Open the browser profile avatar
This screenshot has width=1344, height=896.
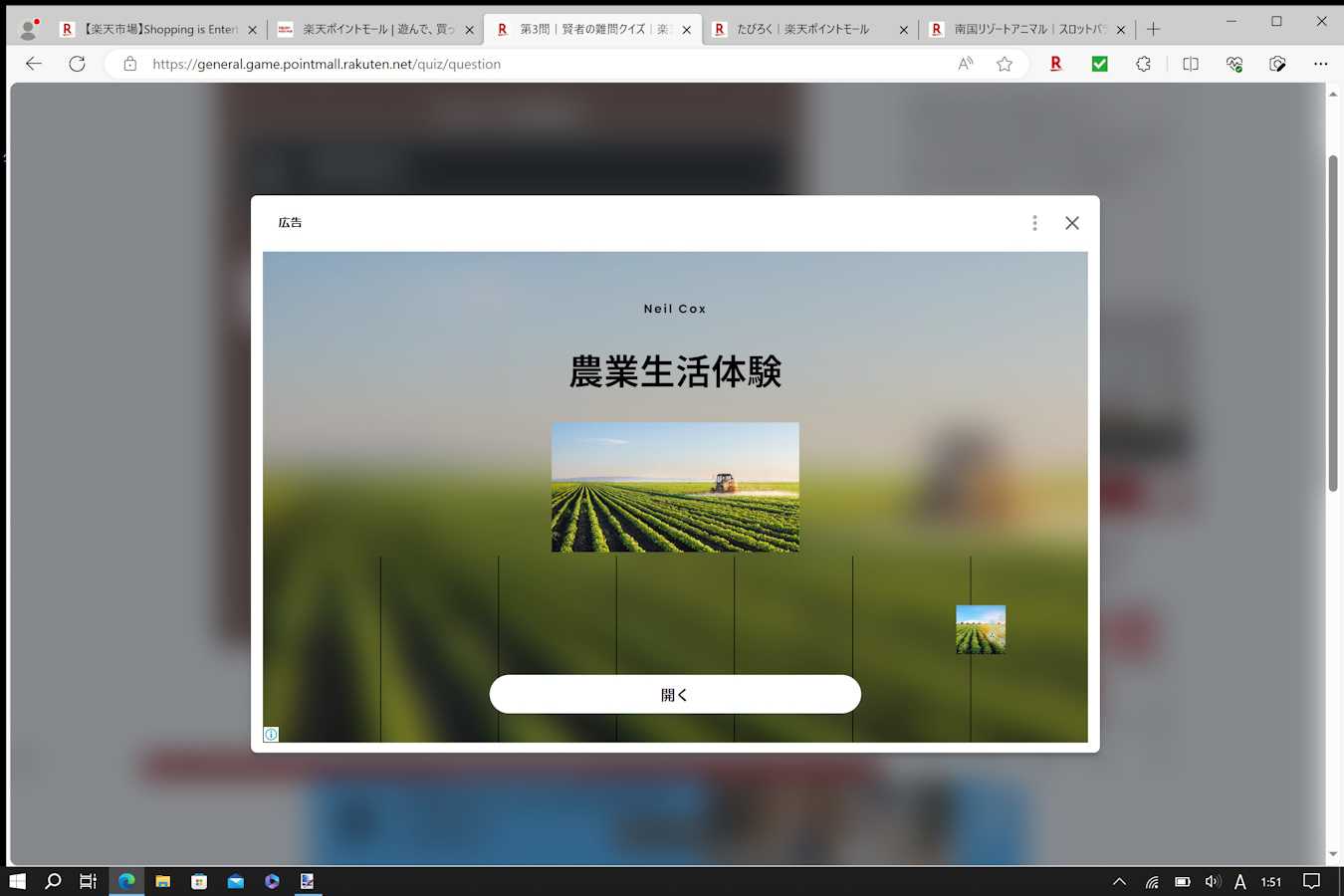pos(29,29)
